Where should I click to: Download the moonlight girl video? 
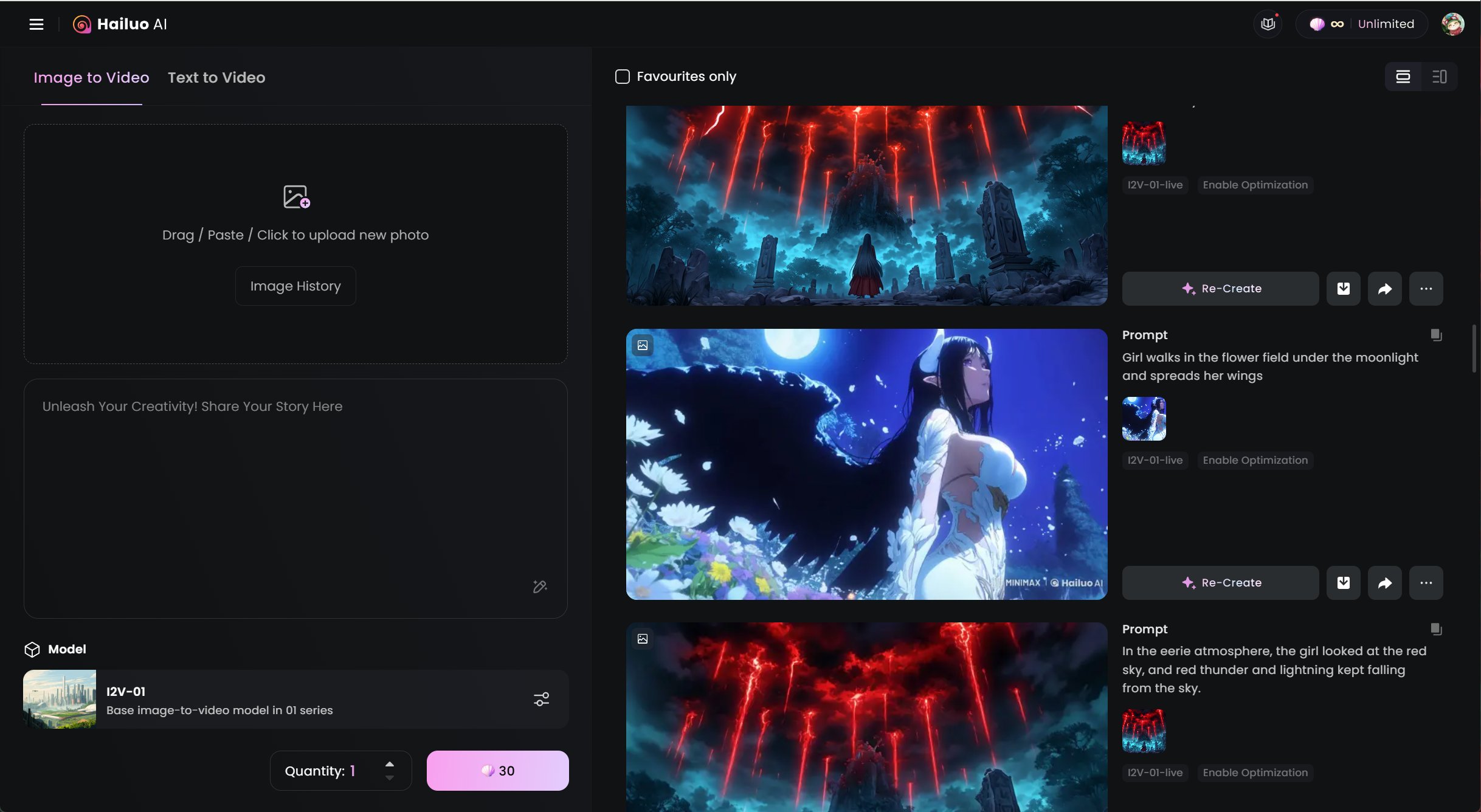(1343, 583)
